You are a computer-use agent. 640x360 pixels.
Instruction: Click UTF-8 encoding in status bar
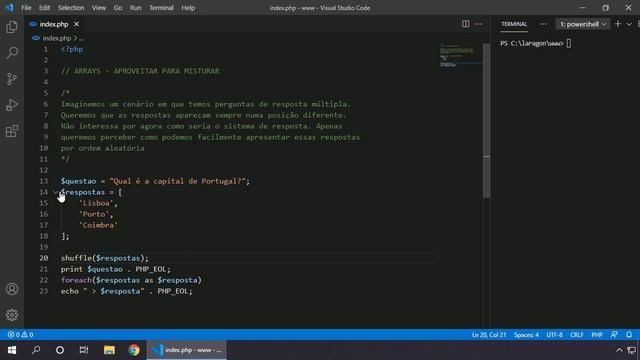554,335
